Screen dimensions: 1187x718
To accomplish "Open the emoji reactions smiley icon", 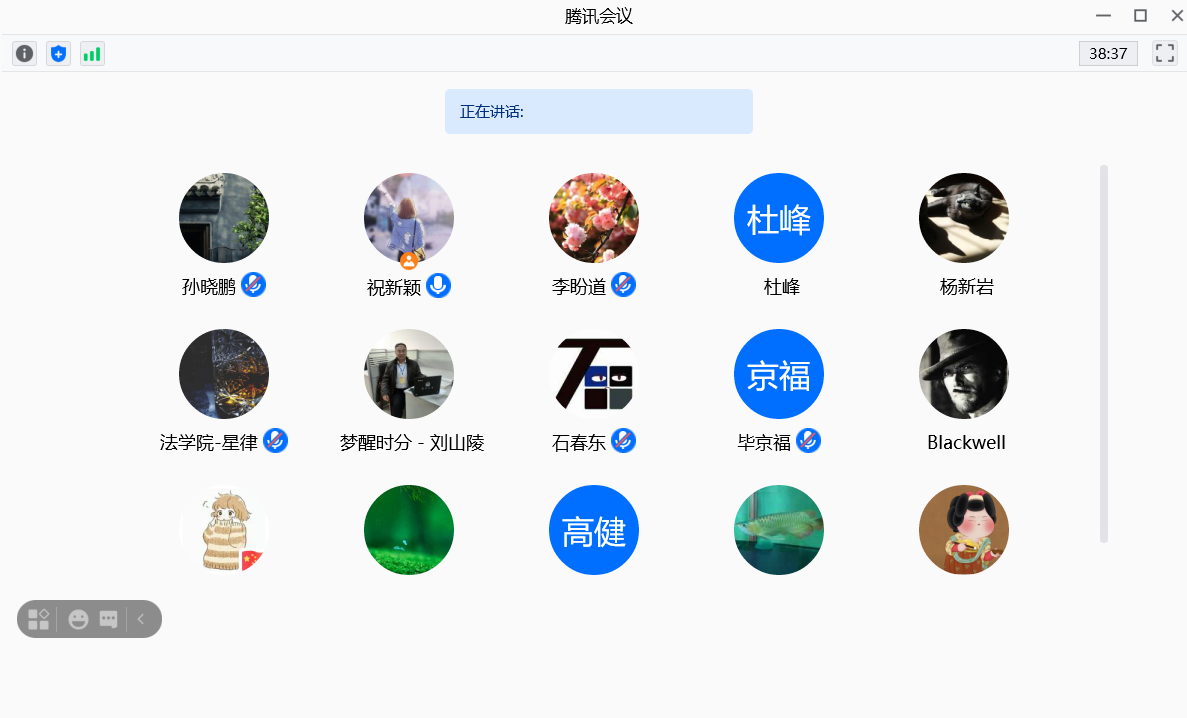I will pos(78,619).
